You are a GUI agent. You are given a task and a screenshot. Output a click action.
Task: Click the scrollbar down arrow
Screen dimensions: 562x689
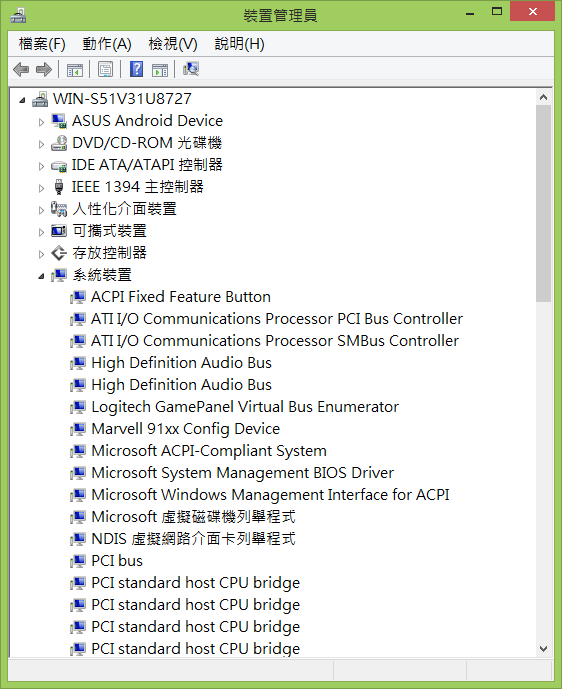pos(544,649)
